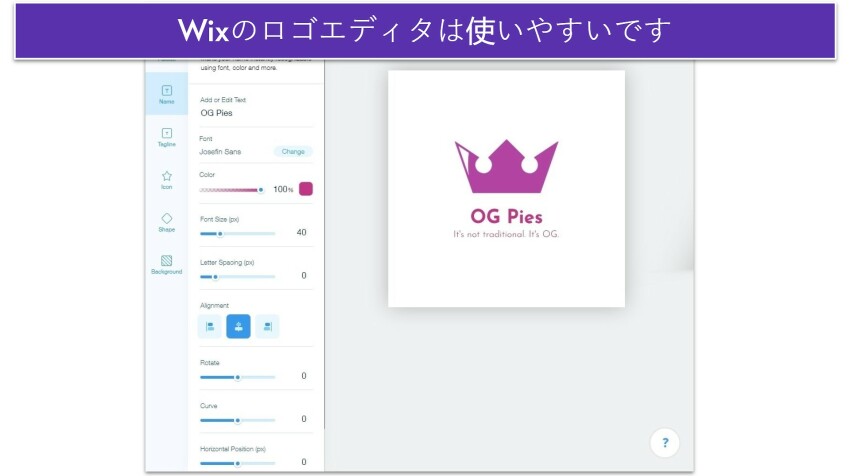The width and height of the screenshot is (850, 476).
Task: Click the Font Size slider track
Action: pyautogui.click(x=238, y=233)
